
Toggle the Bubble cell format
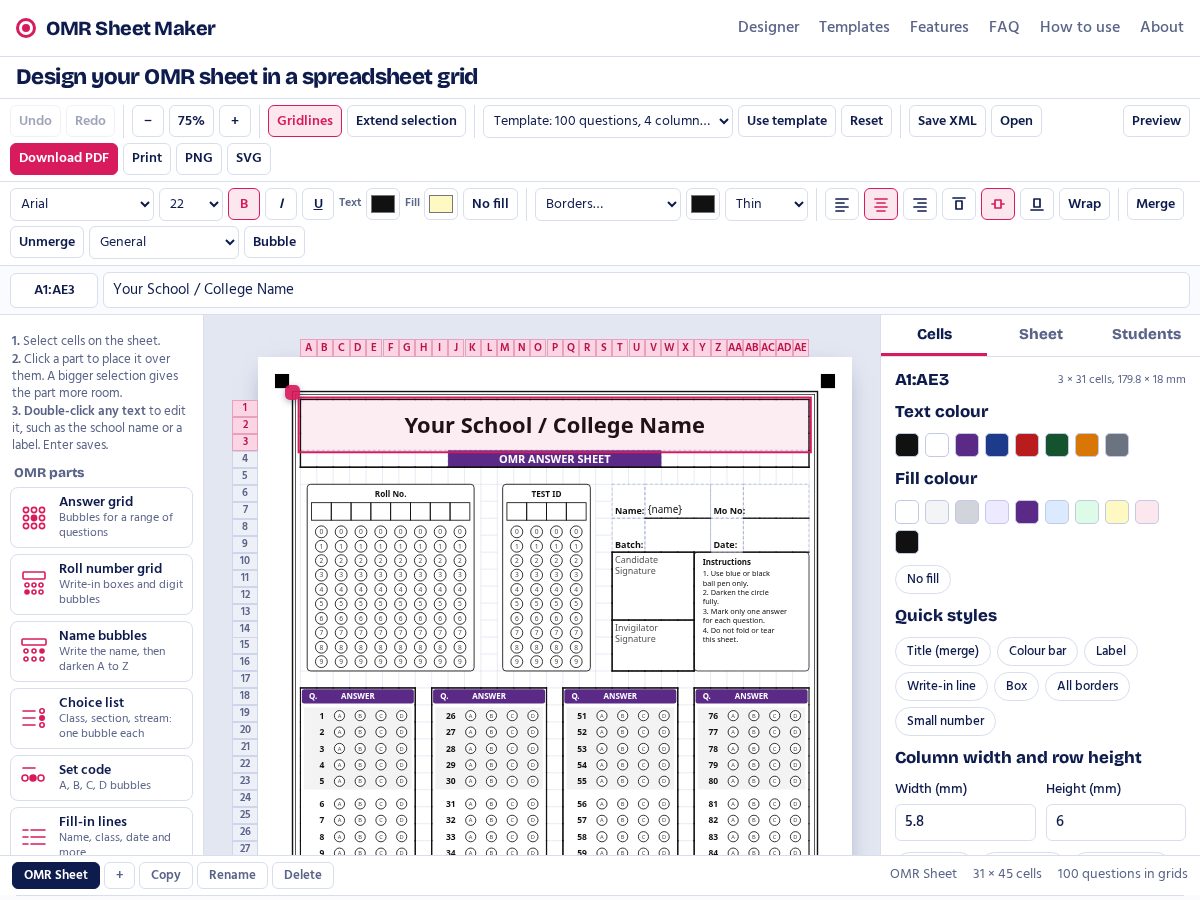tap(274, 242)
